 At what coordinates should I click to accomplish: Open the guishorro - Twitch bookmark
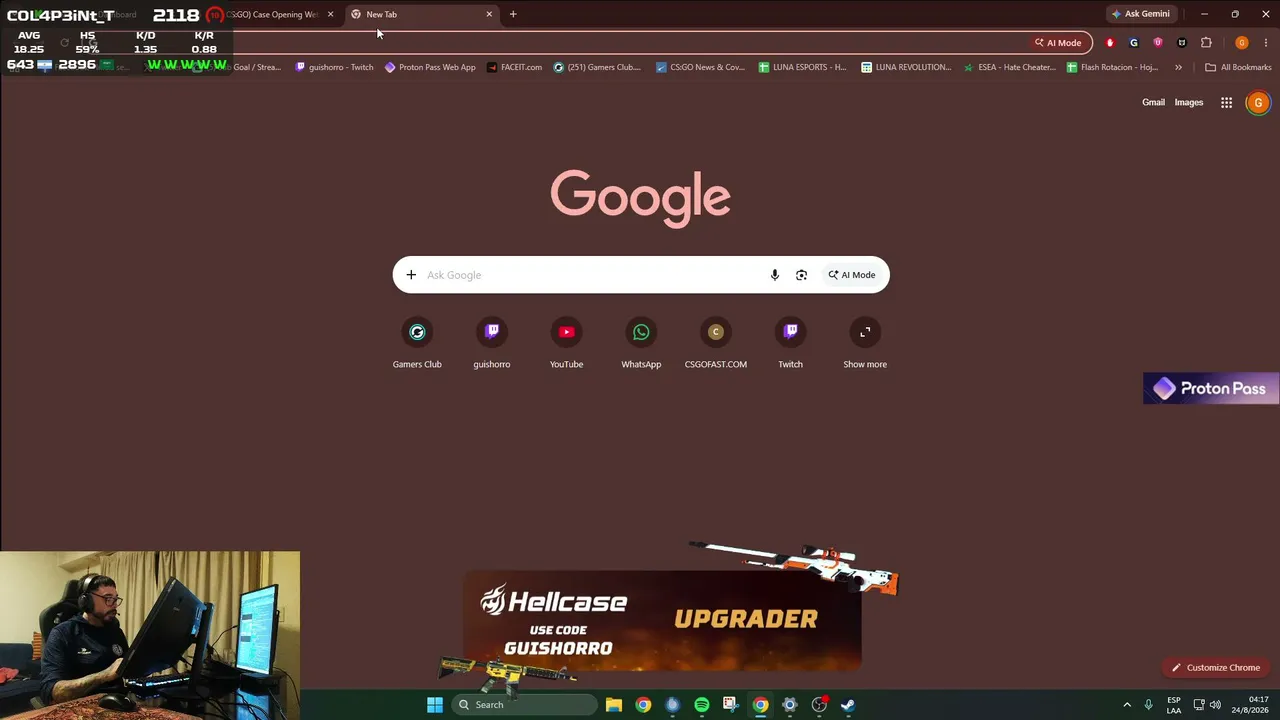[x=334, y=67]
